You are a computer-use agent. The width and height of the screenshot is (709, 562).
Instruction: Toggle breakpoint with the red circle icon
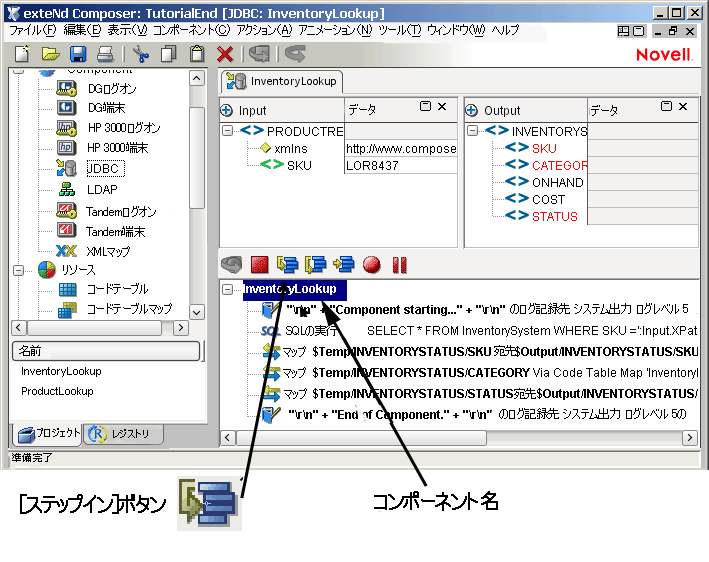click(372, 265)
